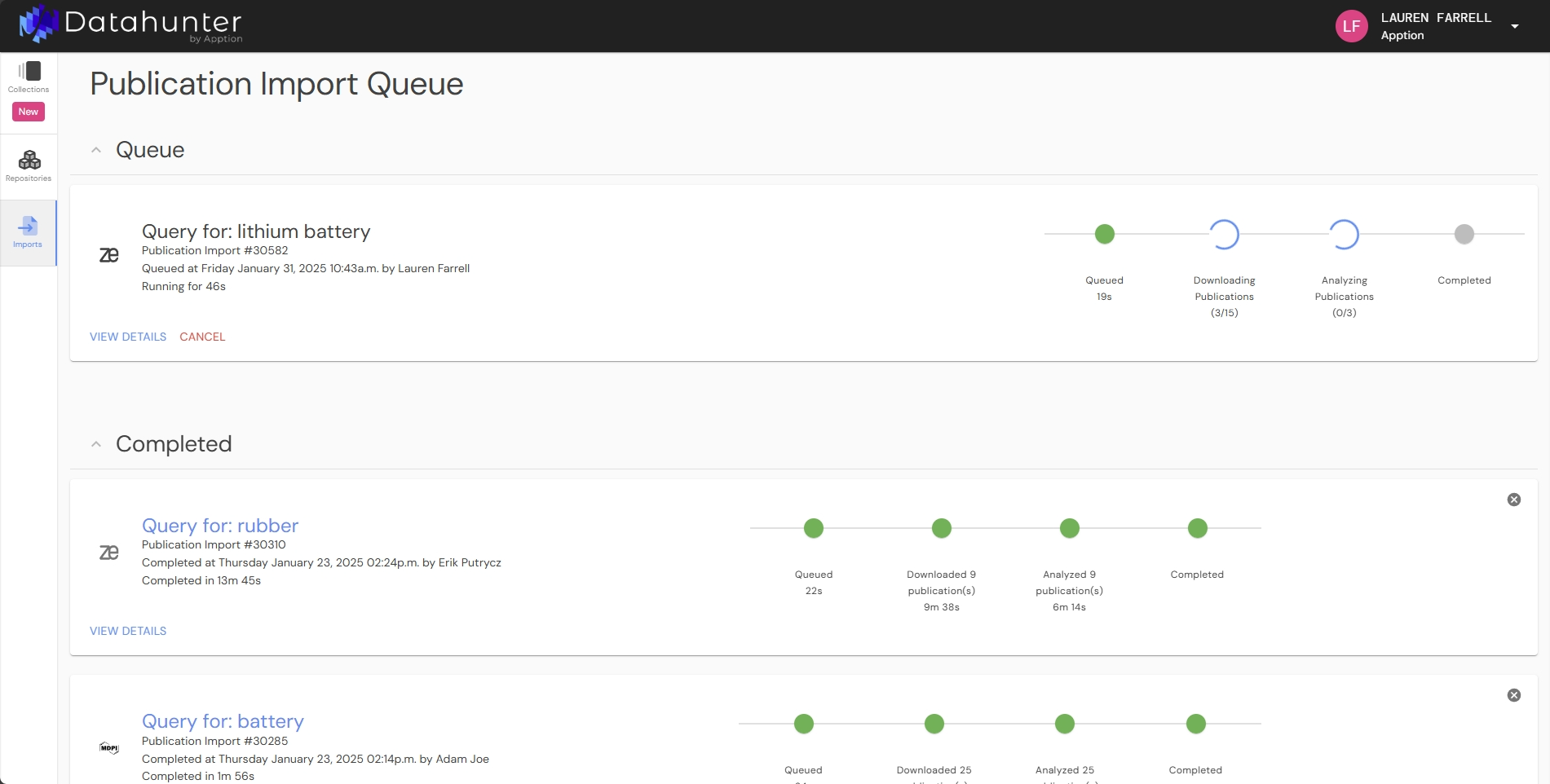Image resolution: width=1550 pixels, height=784 pixels.
Task: Cancel the lithium battery import
Action: pyautogui.click(x=202, y=337)
